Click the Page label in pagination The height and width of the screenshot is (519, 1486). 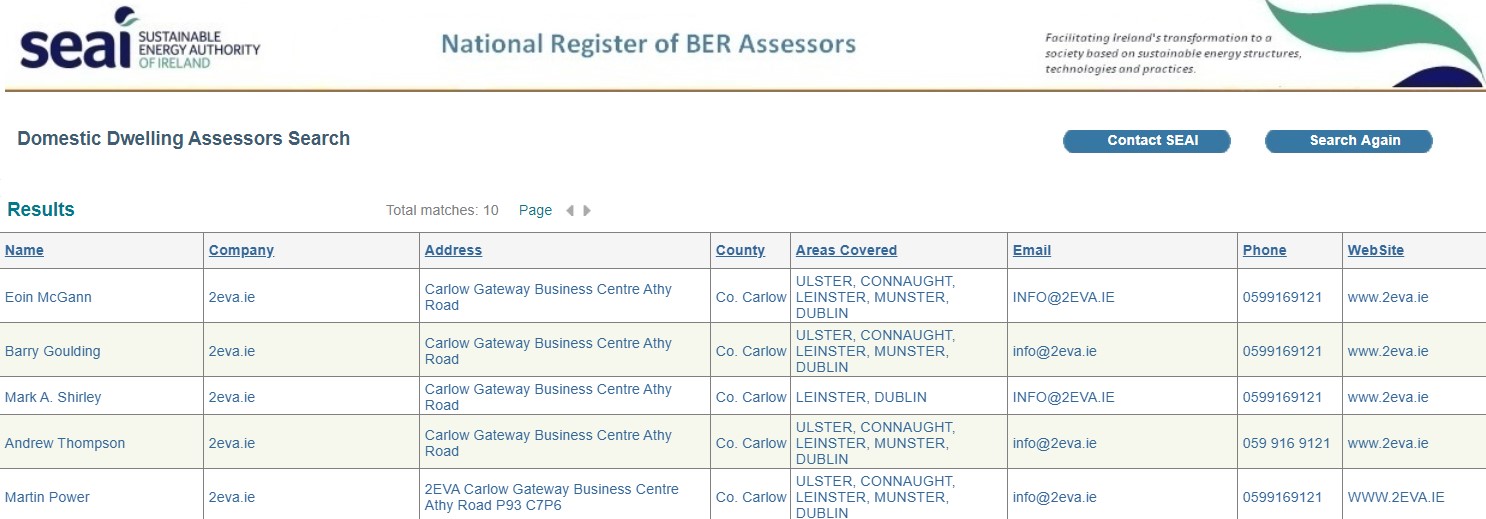[x=535, y=210]
